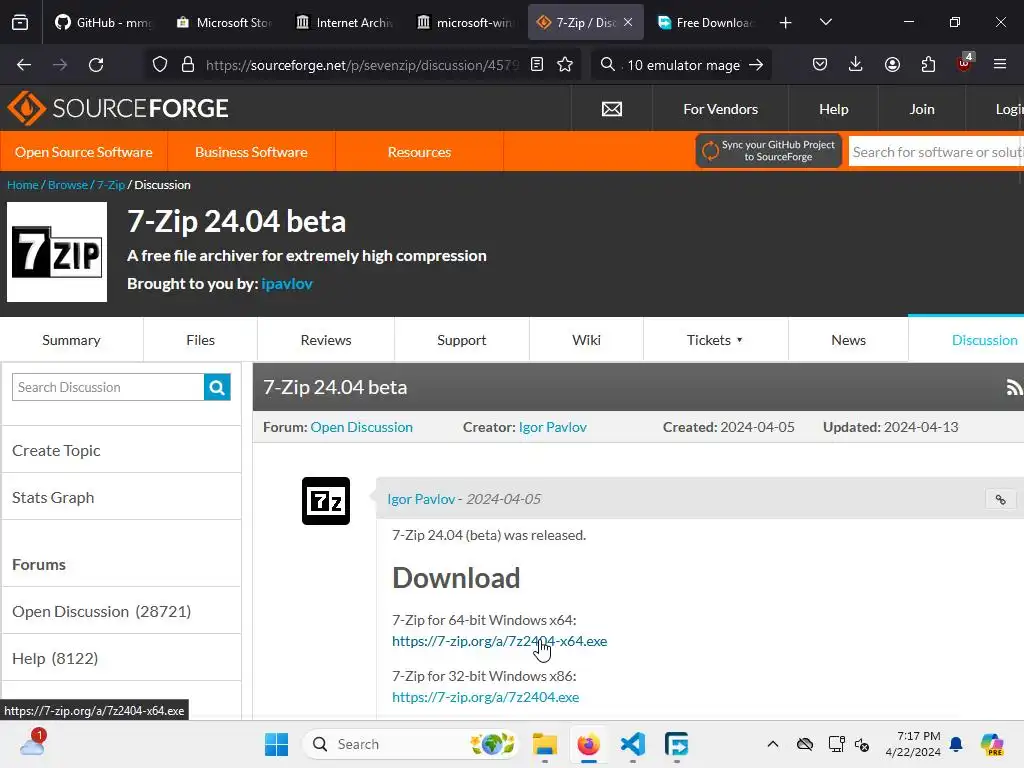Click Create Topic in sidebar

(56, 451)
